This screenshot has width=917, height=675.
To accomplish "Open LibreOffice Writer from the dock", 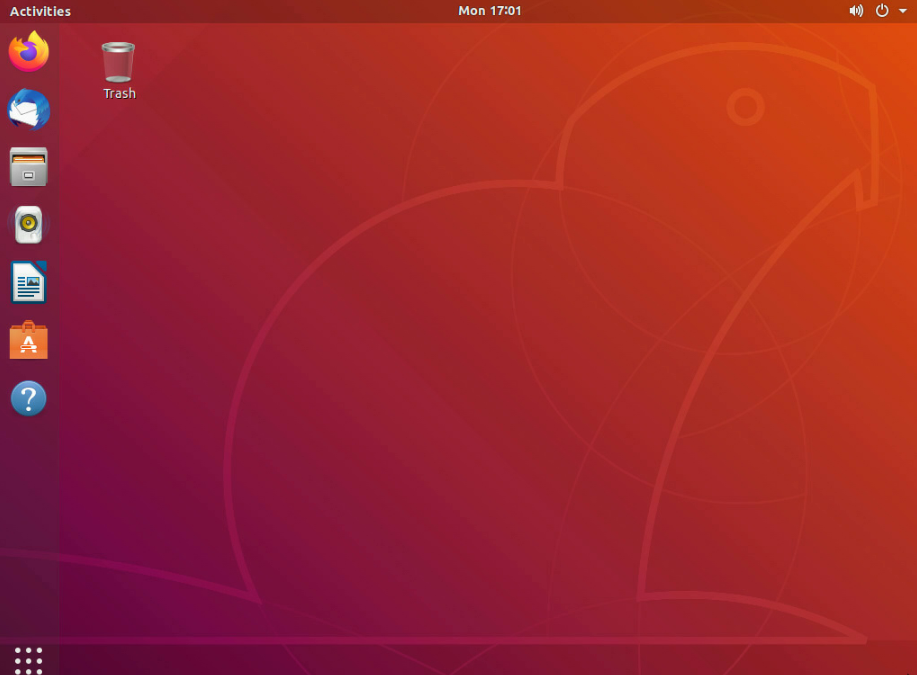I will pos(29,283).
